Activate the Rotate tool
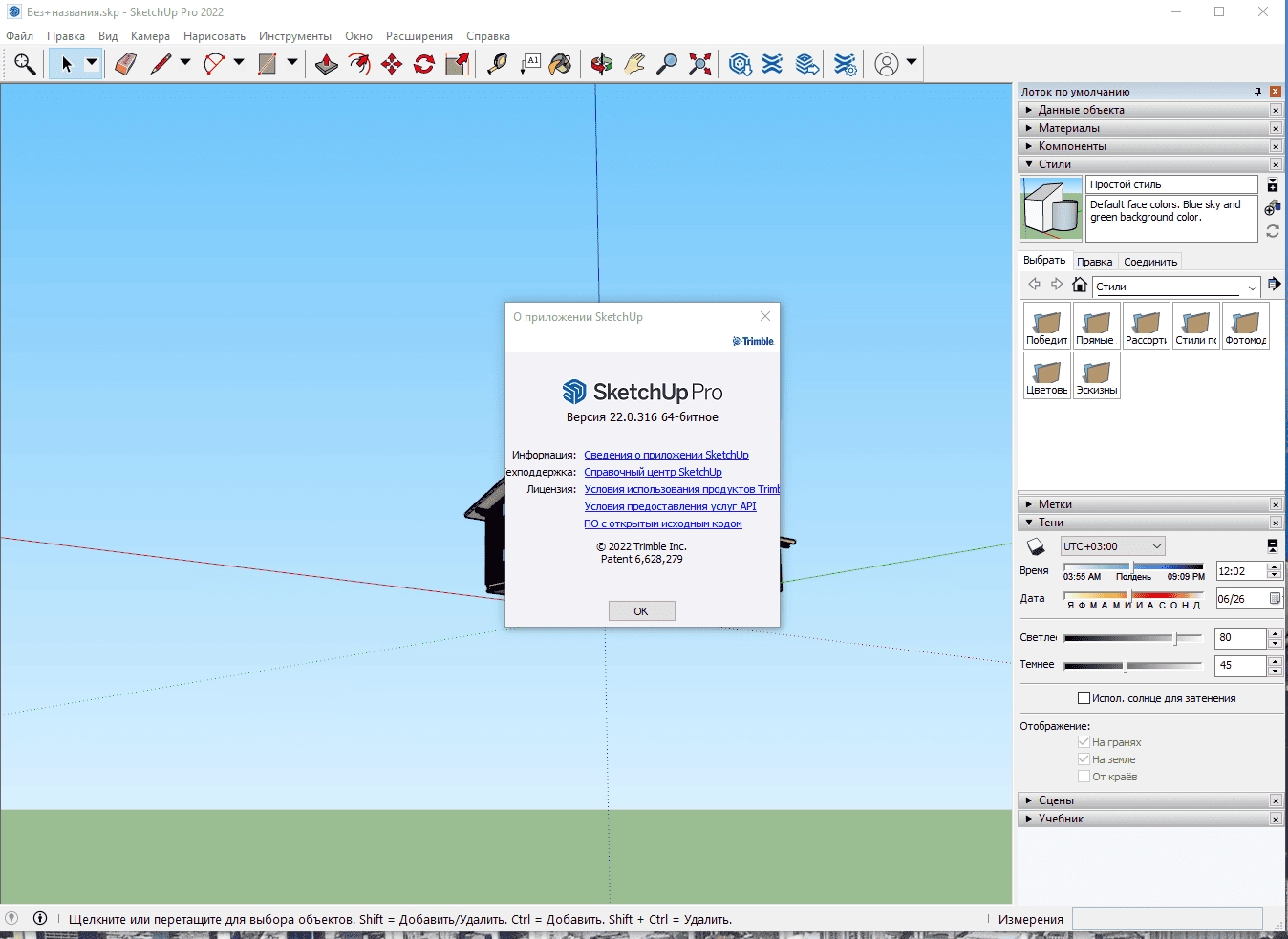 click(x=424, y=64)
